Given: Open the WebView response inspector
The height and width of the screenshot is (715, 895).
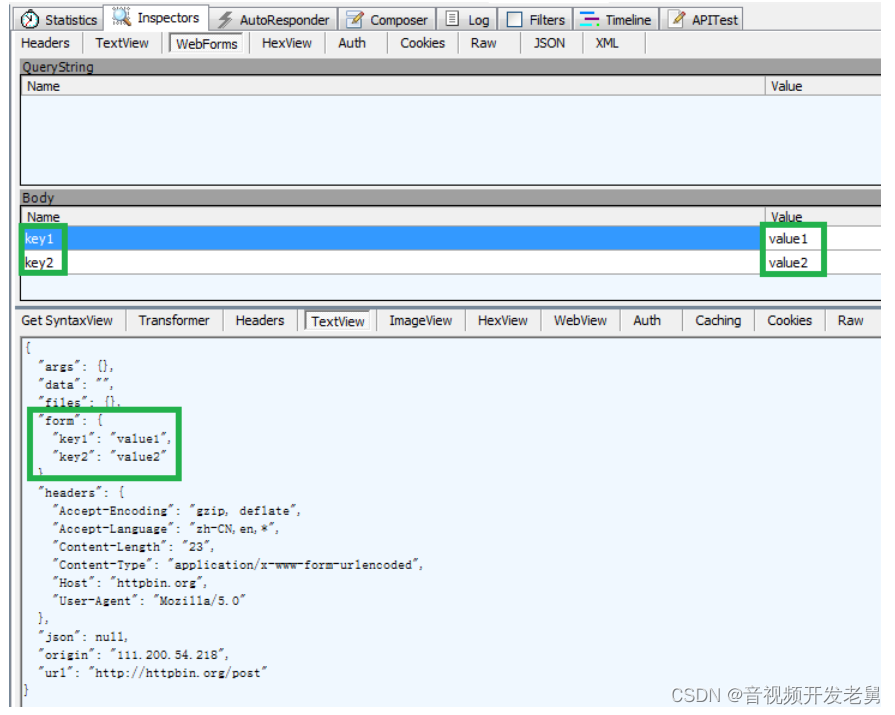Looking at the screenshot, I should 579,320.
